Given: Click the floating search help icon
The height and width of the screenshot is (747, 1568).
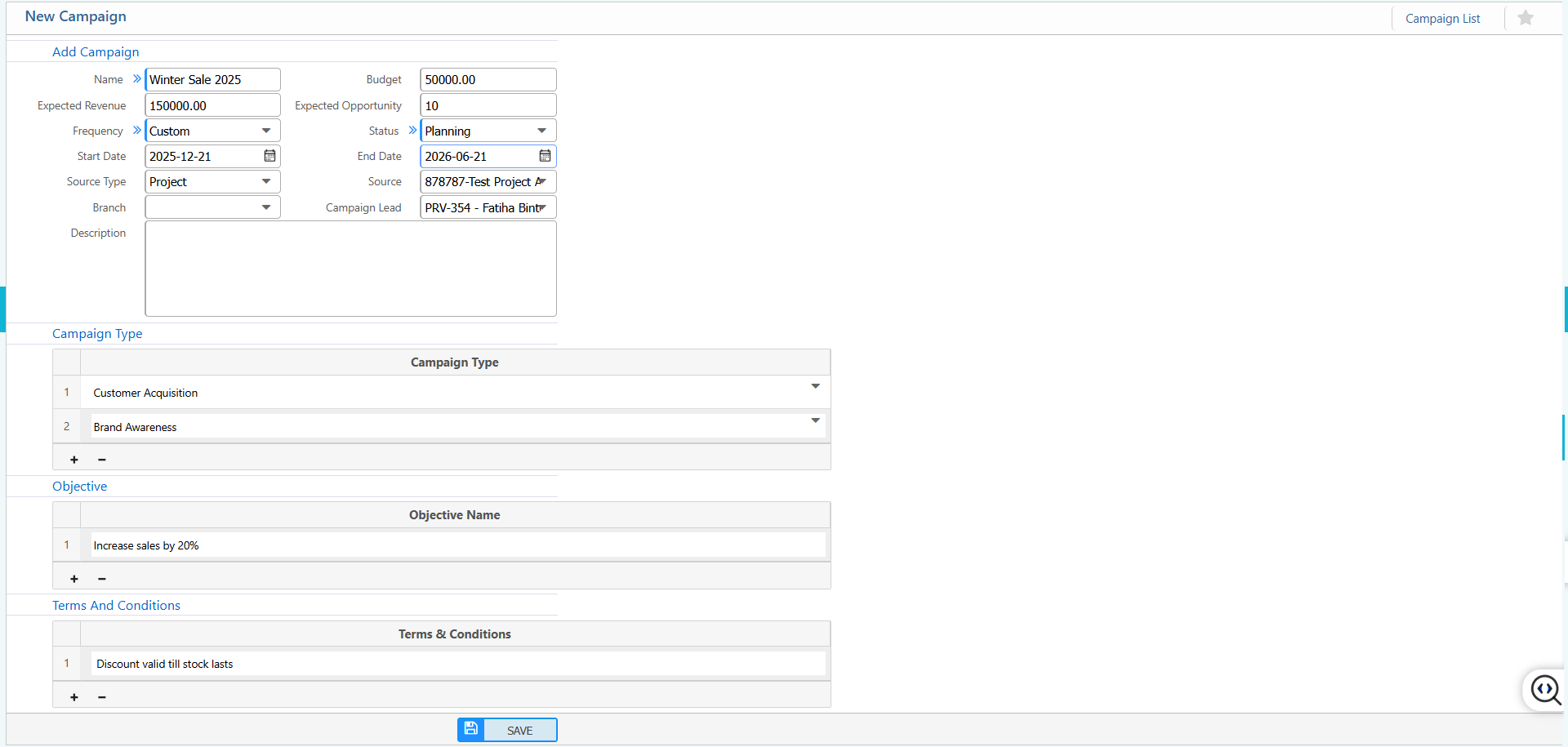Looking at the screenshot, I should tap(1545, 690).
